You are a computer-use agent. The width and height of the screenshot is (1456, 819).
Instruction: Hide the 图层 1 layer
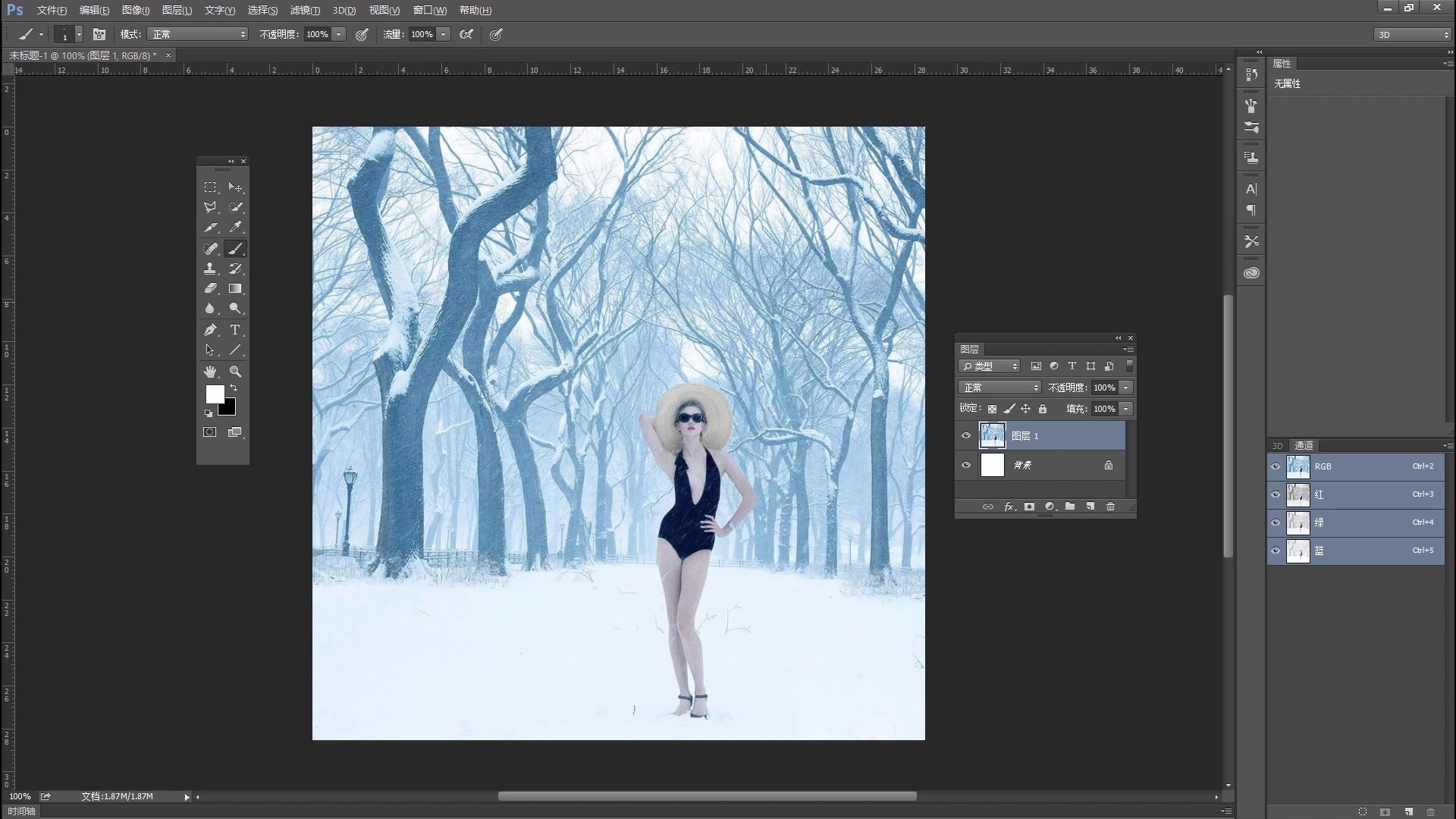point(966,435)
